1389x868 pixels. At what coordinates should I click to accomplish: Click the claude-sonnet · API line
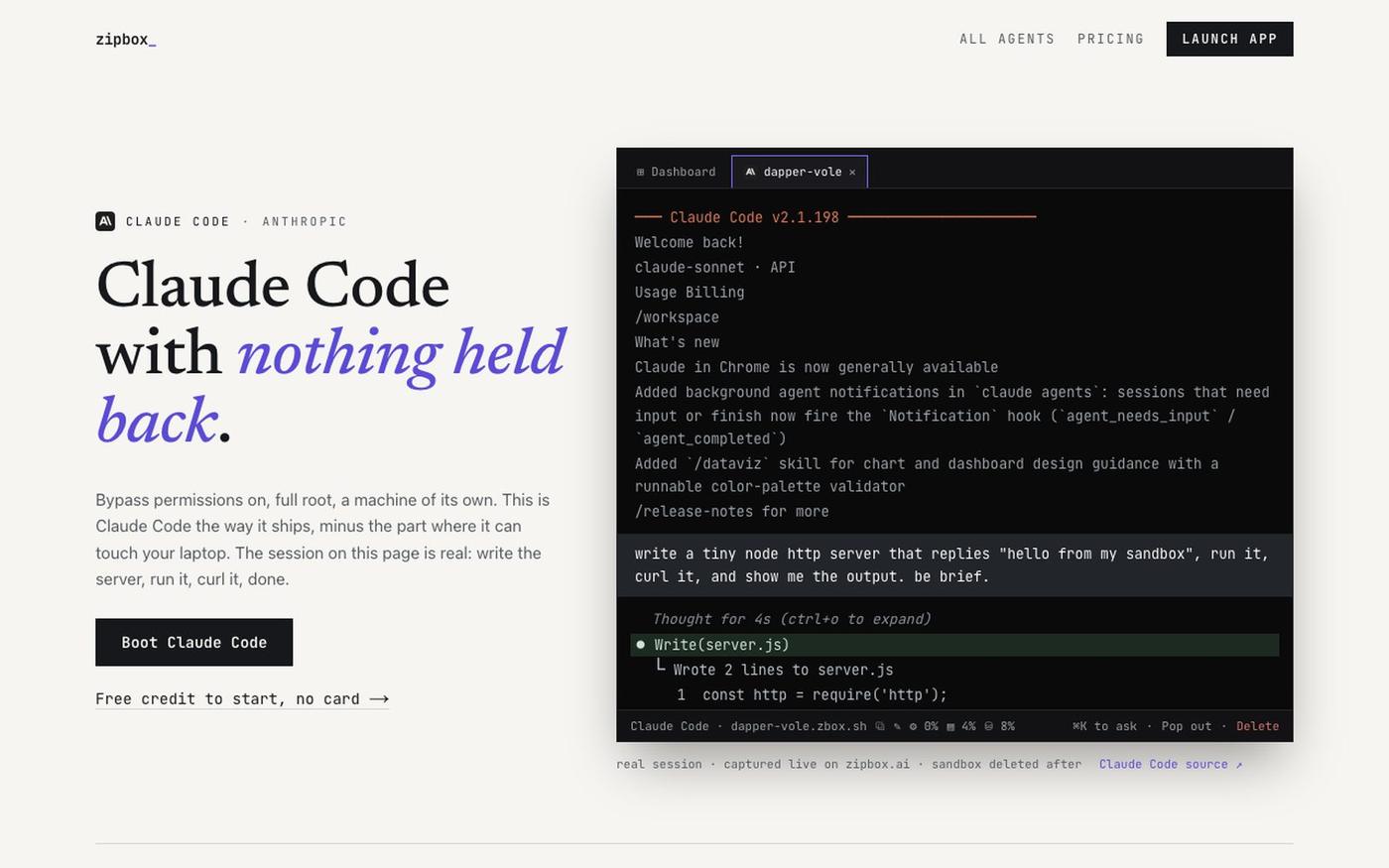tap(715, 268)
